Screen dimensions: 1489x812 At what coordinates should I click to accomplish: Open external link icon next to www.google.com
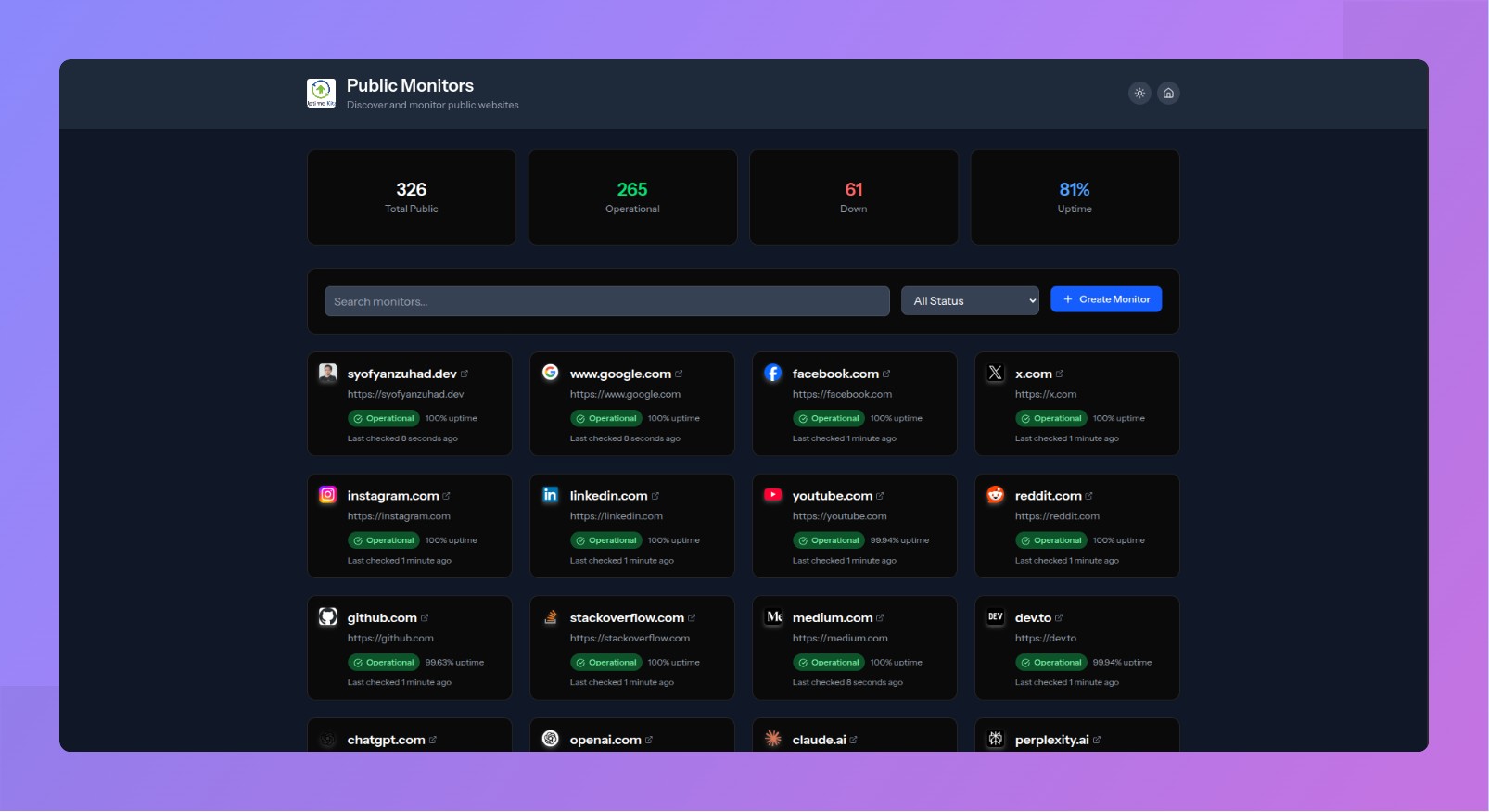[x=679, y=374]
